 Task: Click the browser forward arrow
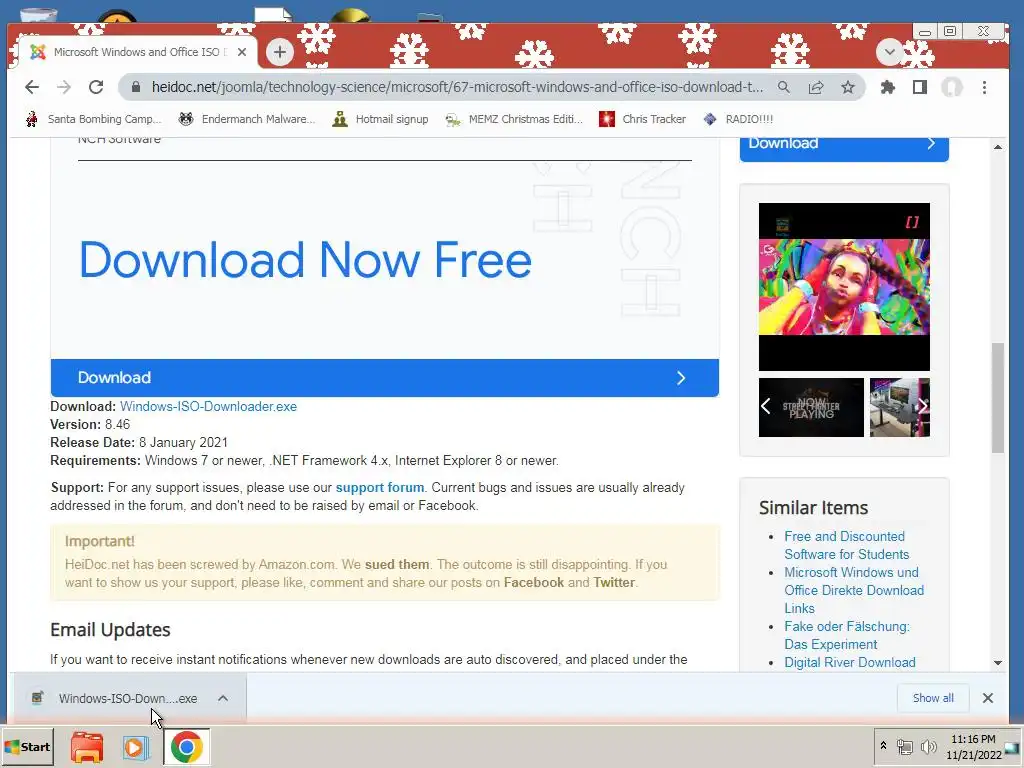pyautogui.click(x=63, y=87)
